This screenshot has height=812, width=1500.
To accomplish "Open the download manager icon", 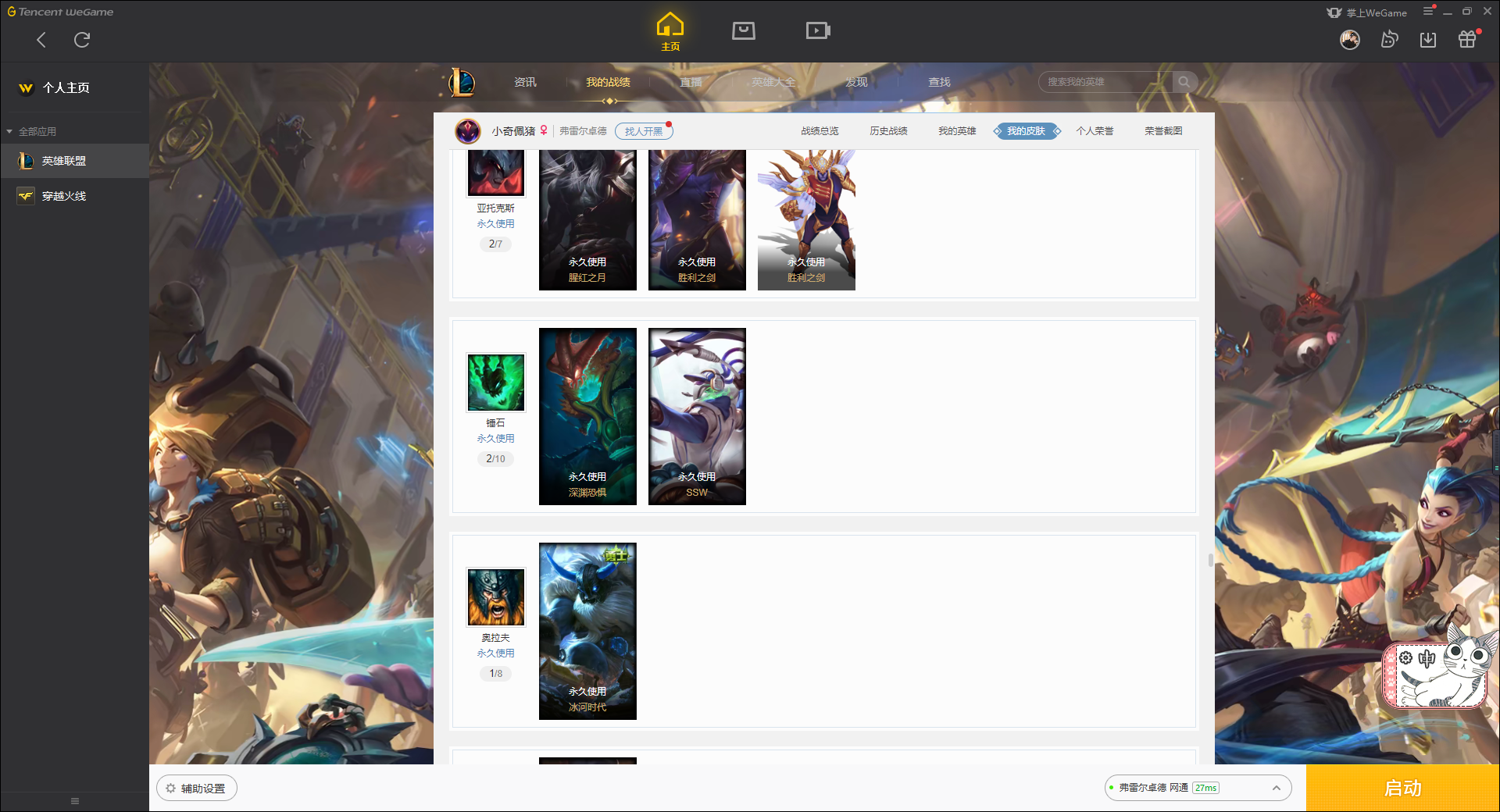I will (x=1428, y=39).
